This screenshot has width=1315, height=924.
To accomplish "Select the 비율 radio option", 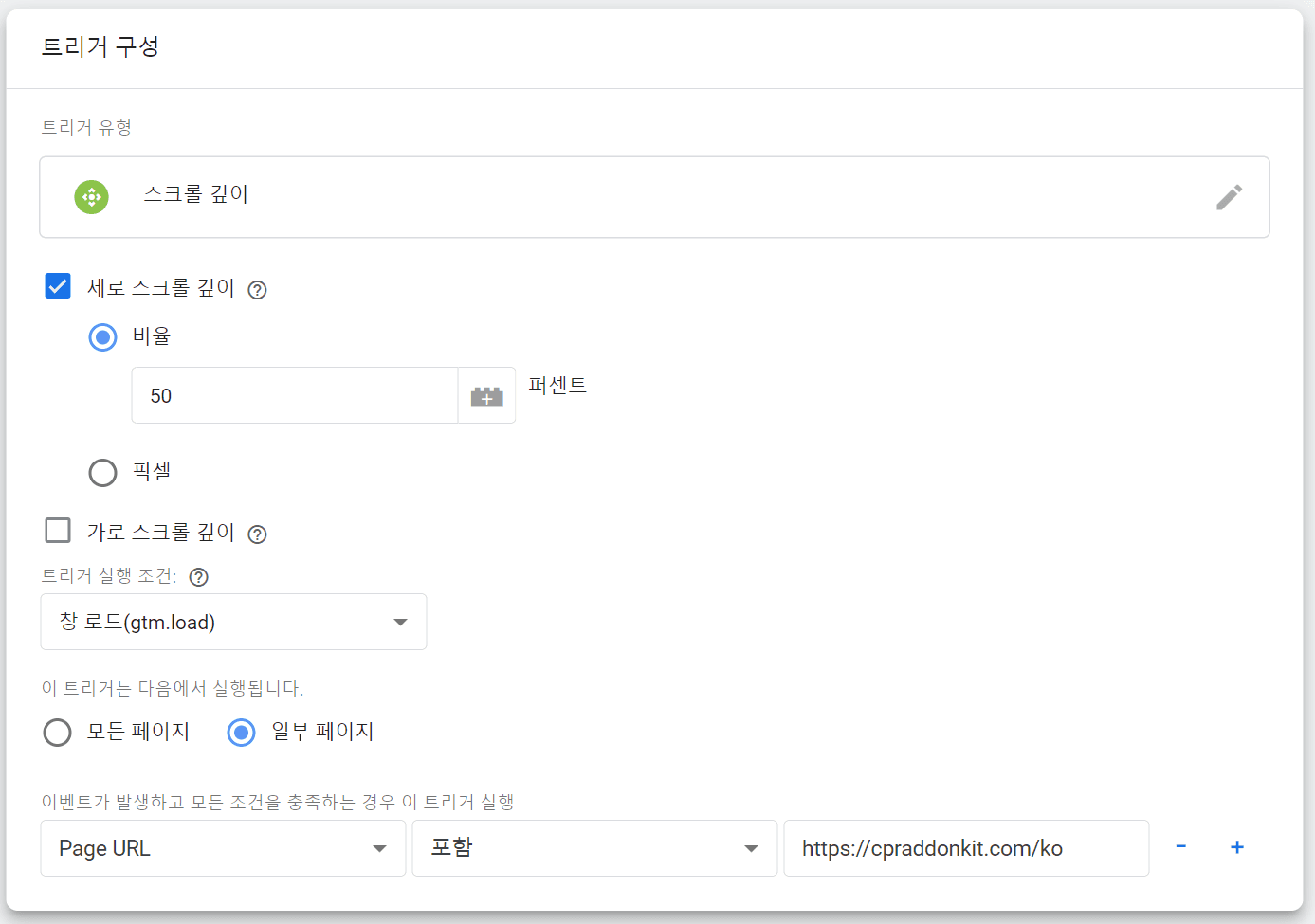I will click(102, 337).
